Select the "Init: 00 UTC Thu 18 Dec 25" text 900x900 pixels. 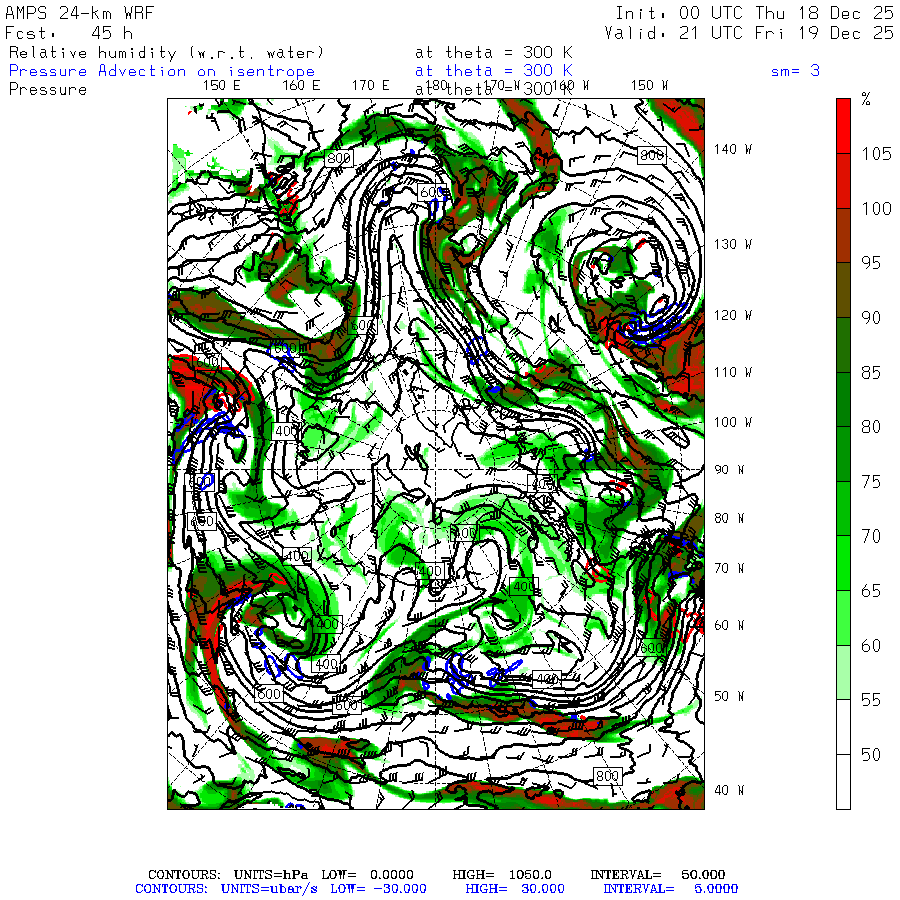click(754, 13)
